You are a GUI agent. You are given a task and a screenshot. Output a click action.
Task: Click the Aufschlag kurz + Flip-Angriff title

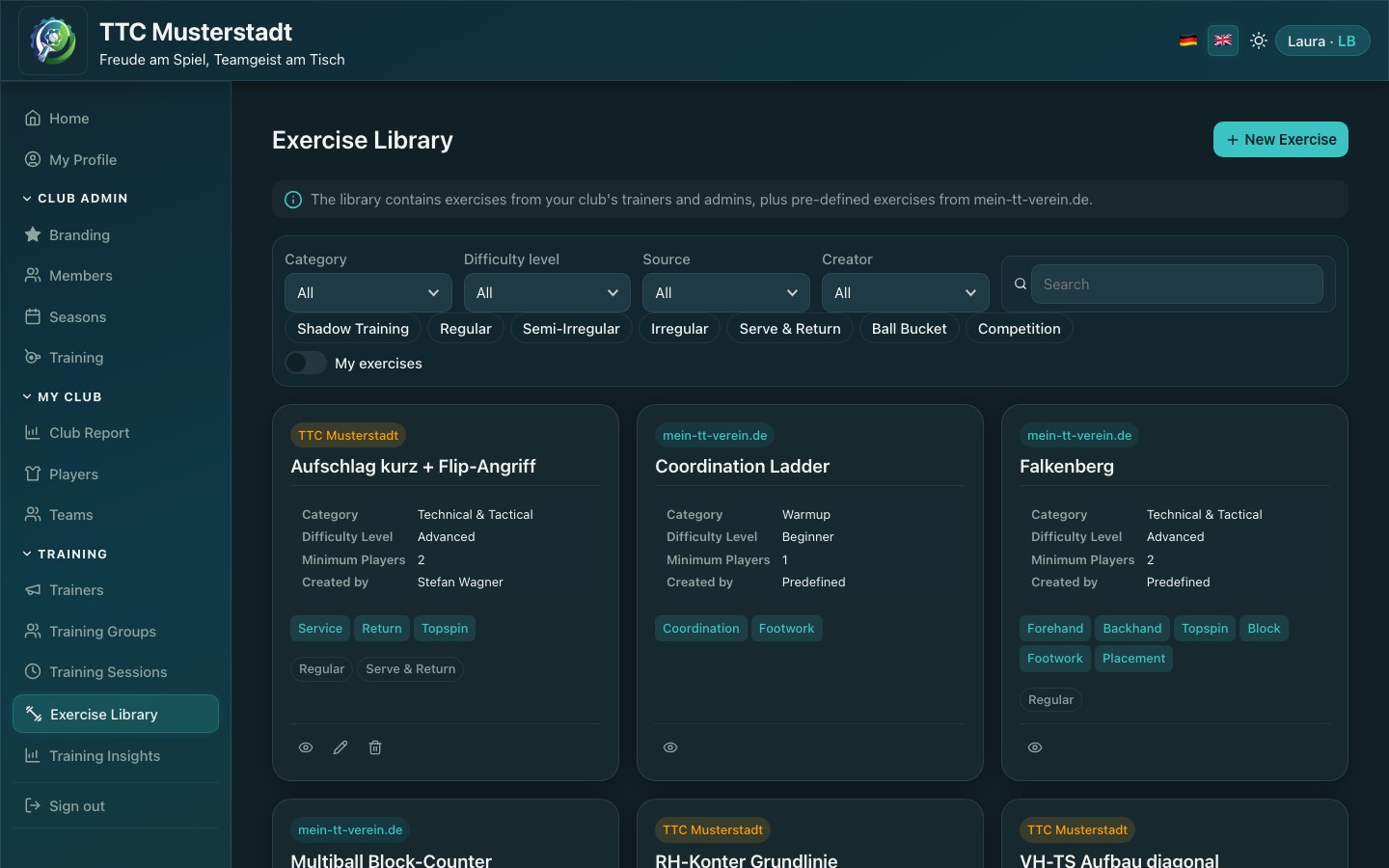click(x=413, y=467)
